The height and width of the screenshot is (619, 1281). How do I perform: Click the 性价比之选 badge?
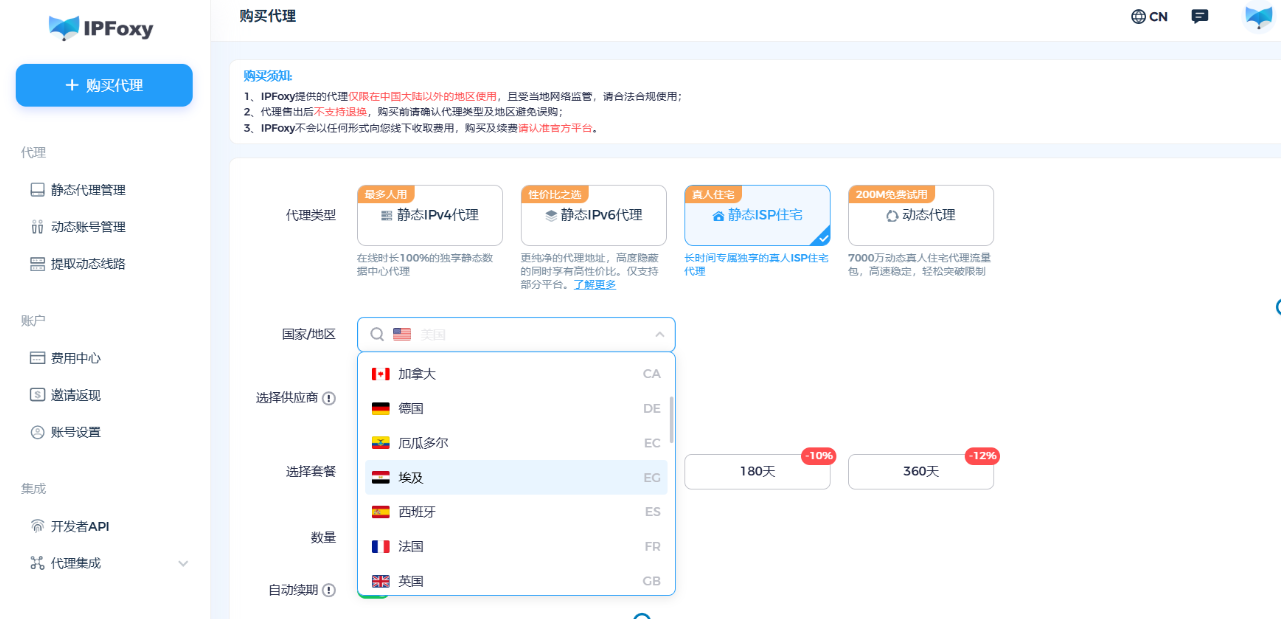coord(555,194)
